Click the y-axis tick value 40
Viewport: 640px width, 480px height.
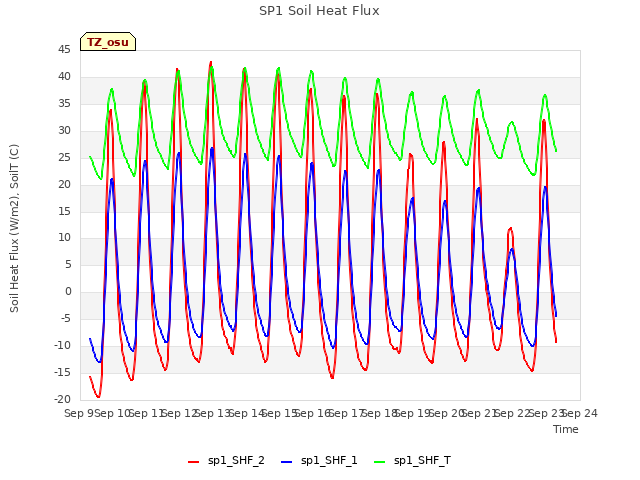(64, 76)
